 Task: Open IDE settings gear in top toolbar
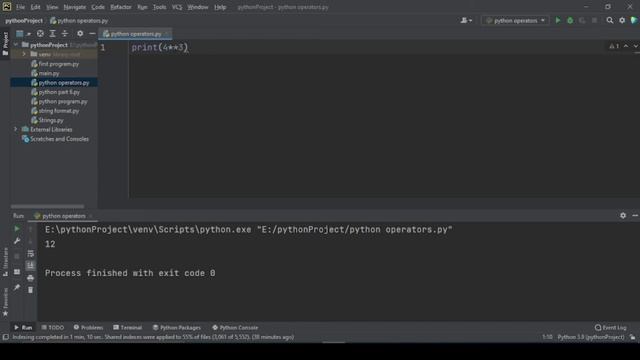622,20
